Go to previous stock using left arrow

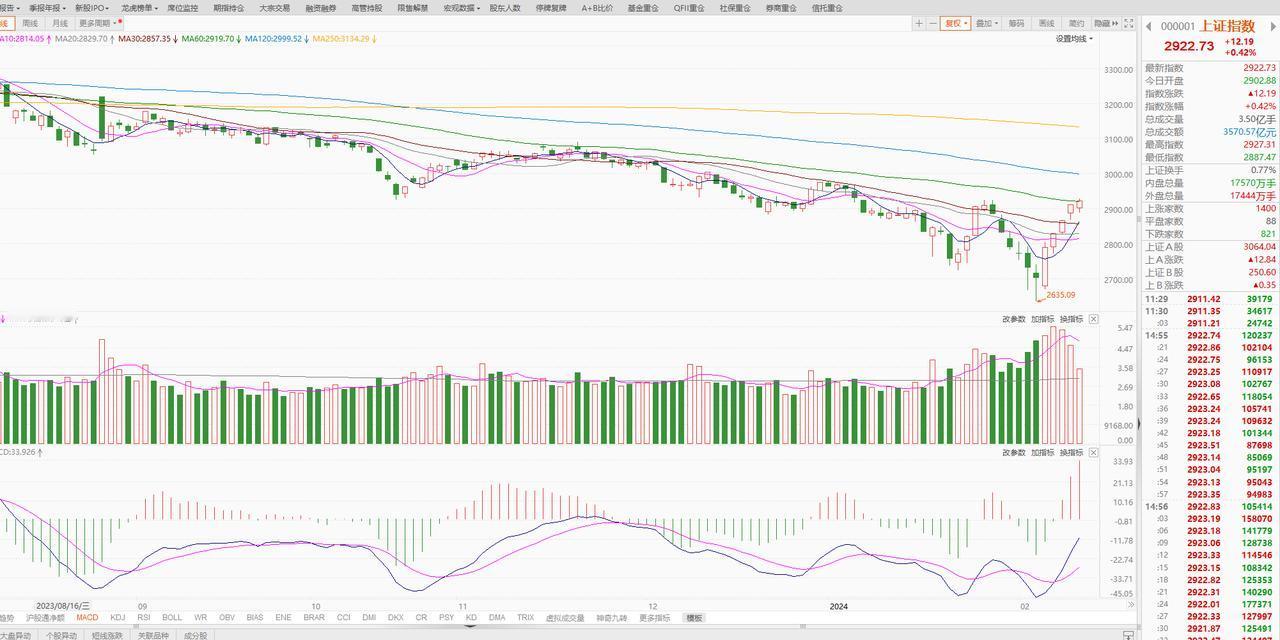pos(1148,26)
